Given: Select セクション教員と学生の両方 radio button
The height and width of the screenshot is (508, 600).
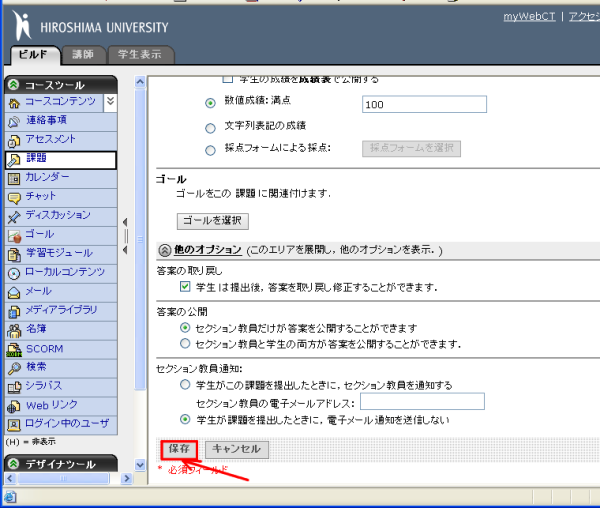Looking at the screenshot, I should pyautogui.click(x=185, y=343).
